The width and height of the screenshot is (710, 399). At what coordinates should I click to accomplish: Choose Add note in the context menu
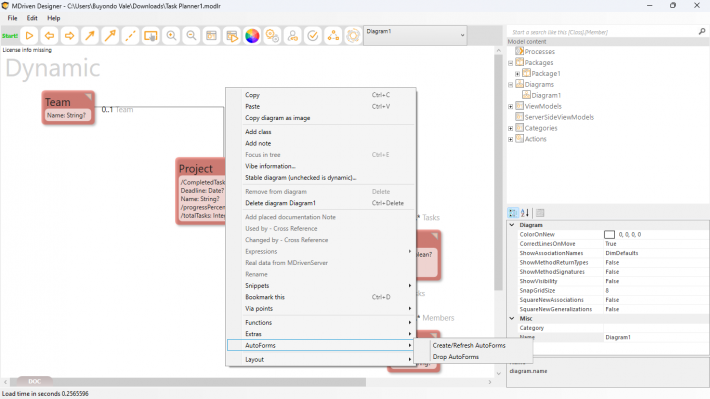321,143
